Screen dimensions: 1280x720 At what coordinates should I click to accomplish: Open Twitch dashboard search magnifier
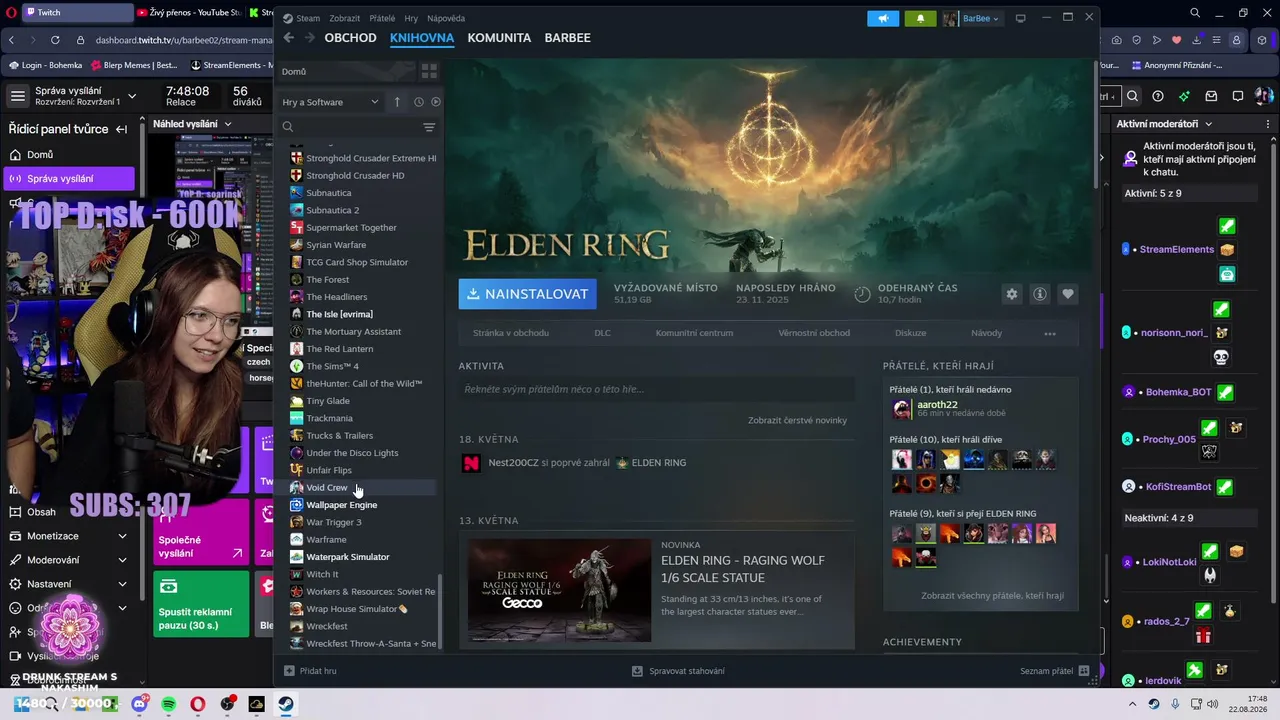click(x=1132, y=96)
